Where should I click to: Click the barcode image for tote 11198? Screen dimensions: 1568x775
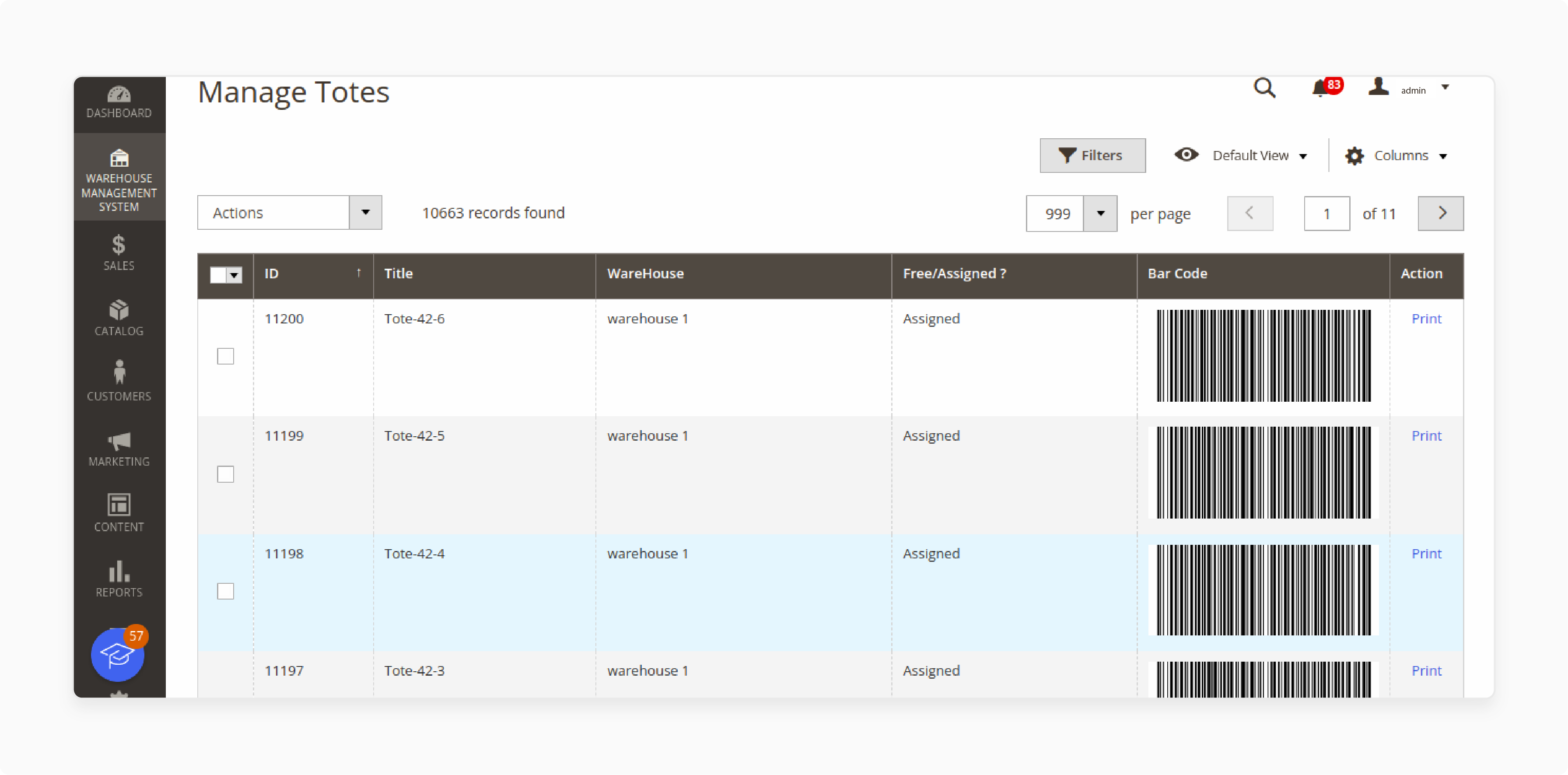click(1263, 590)
